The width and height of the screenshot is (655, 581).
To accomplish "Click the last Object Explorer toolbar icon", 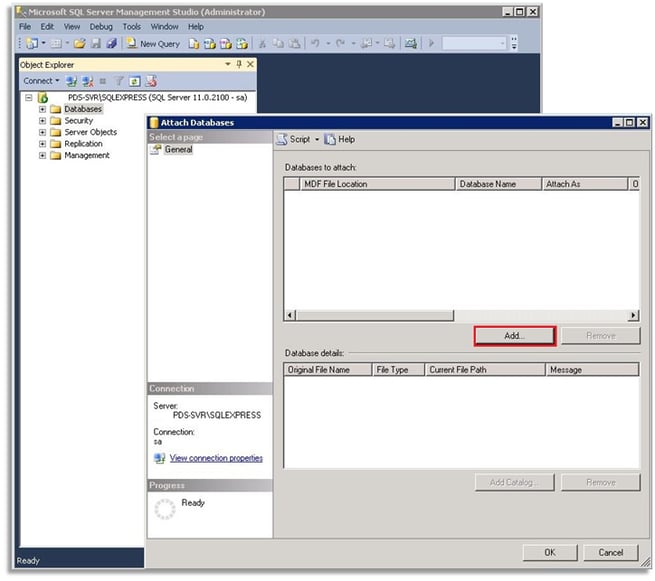I will [151, 81].
